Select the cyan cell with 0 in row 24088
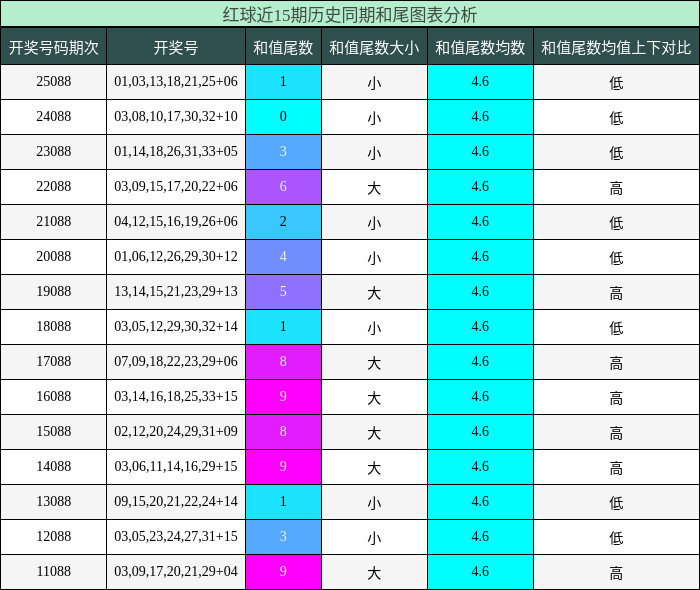 click(x=283, y=117)
